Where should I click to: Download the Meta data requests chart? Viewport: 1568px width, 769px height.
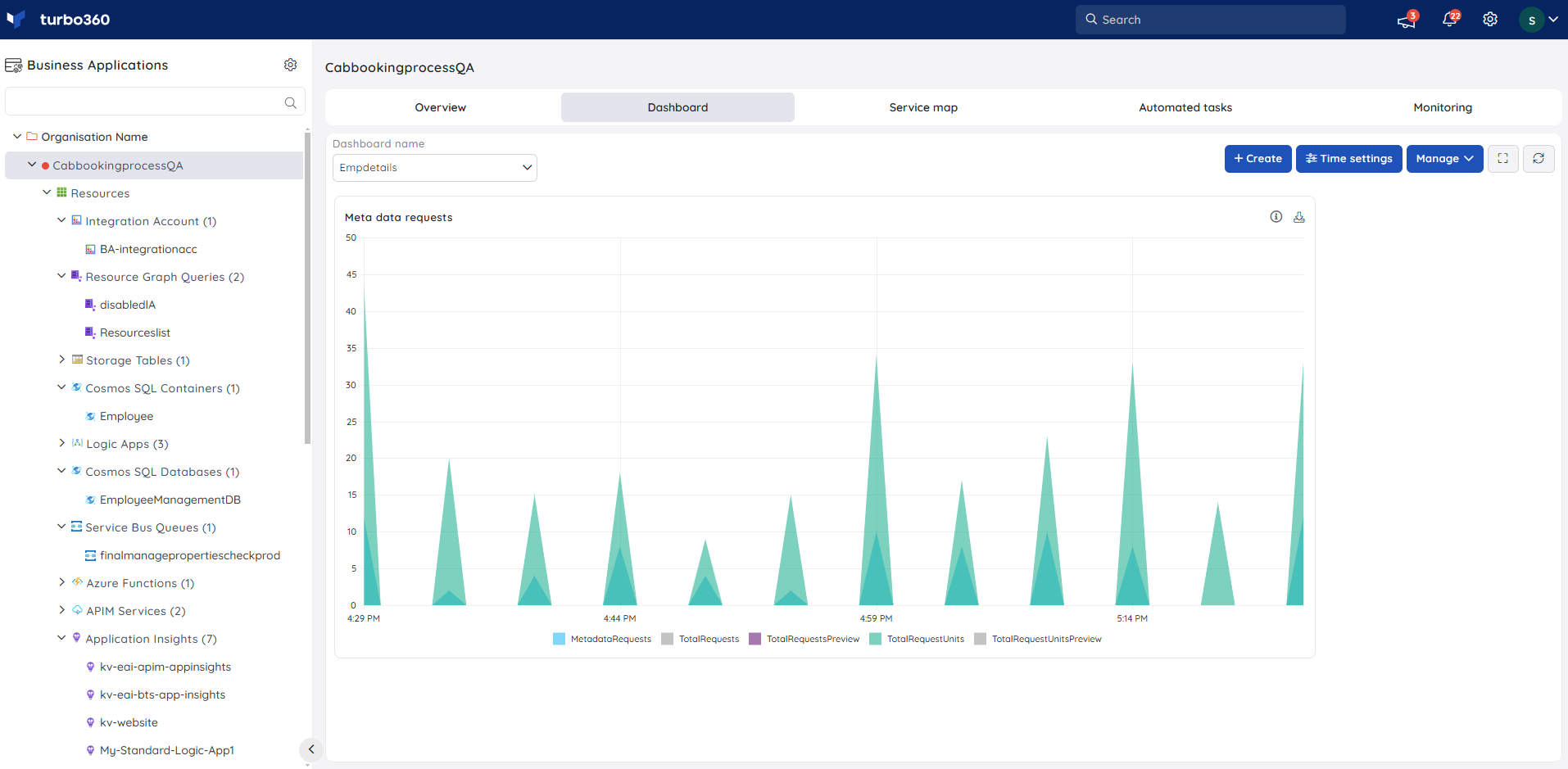pos(1298,217)
